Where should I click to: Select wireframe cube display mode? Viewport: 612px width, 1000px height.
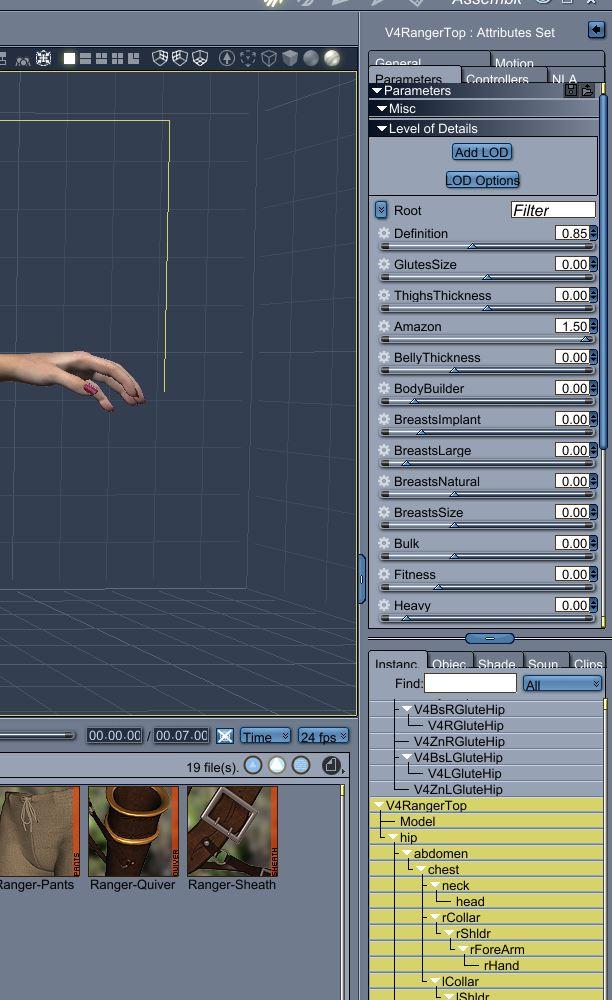pyautogui.click(x=269, y=58)
